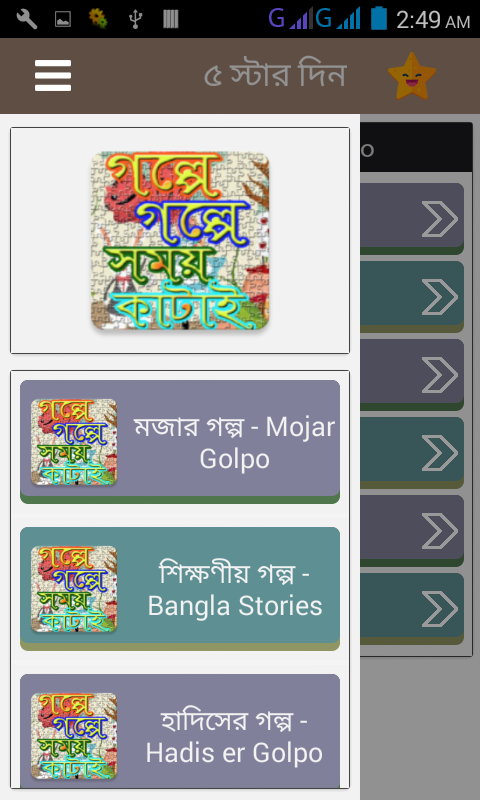Tap the USB icon in status bar
This screenshot has width=480, height=800.
coord(135,19)
